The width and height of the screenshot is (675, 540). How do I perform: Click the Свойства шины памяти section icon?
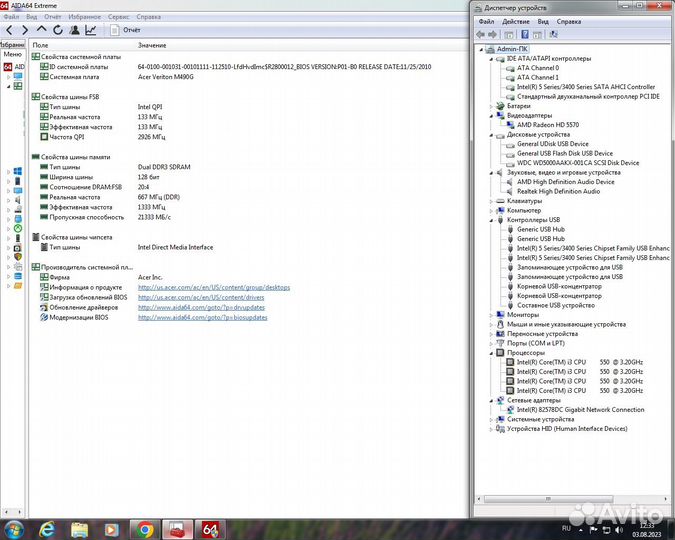tap(36, 157)
